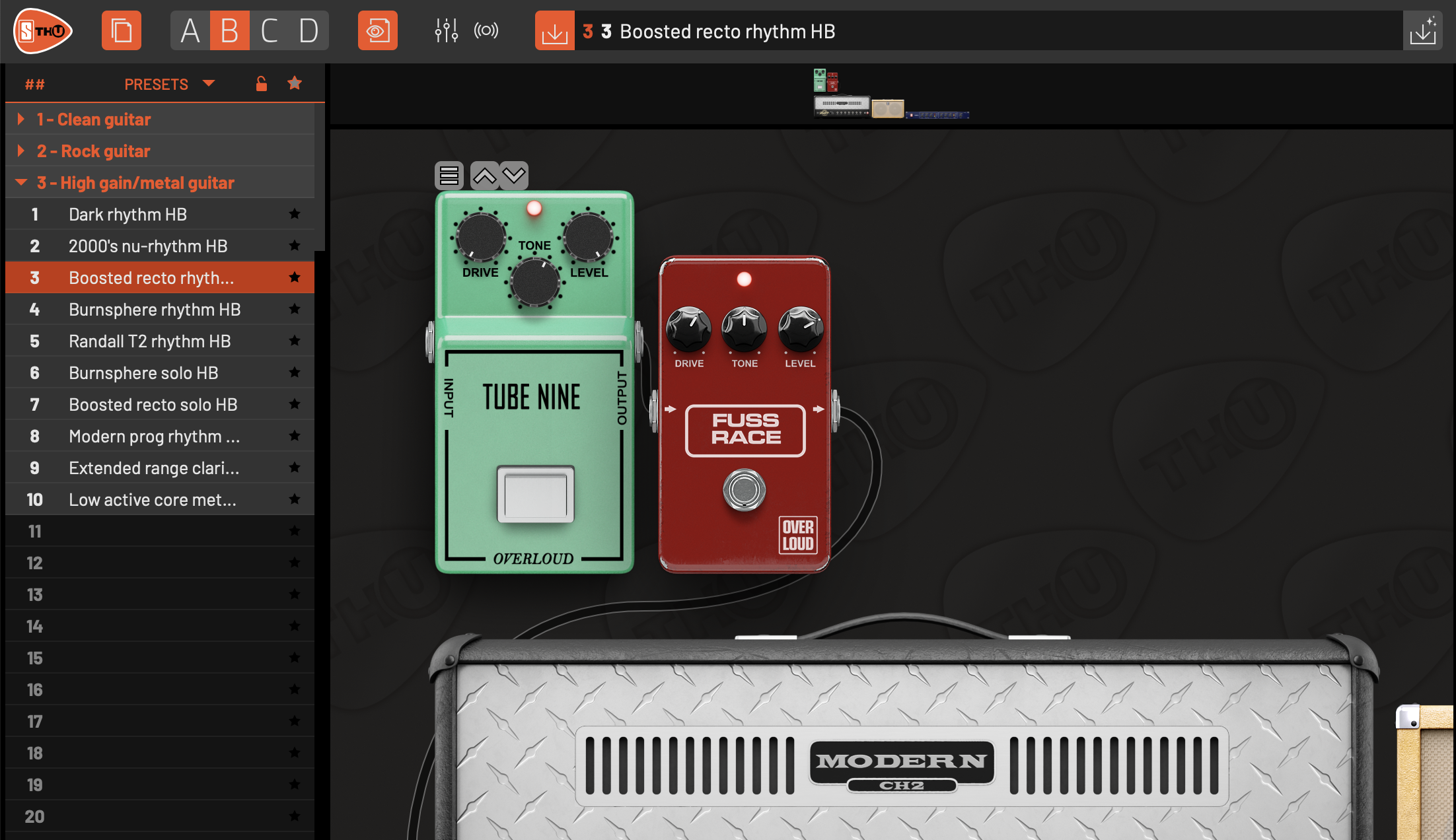Click the live broadcast signal icon
Image resolution: width=1456 pixels, height=840 pixels.
click(x=486, y=31)
